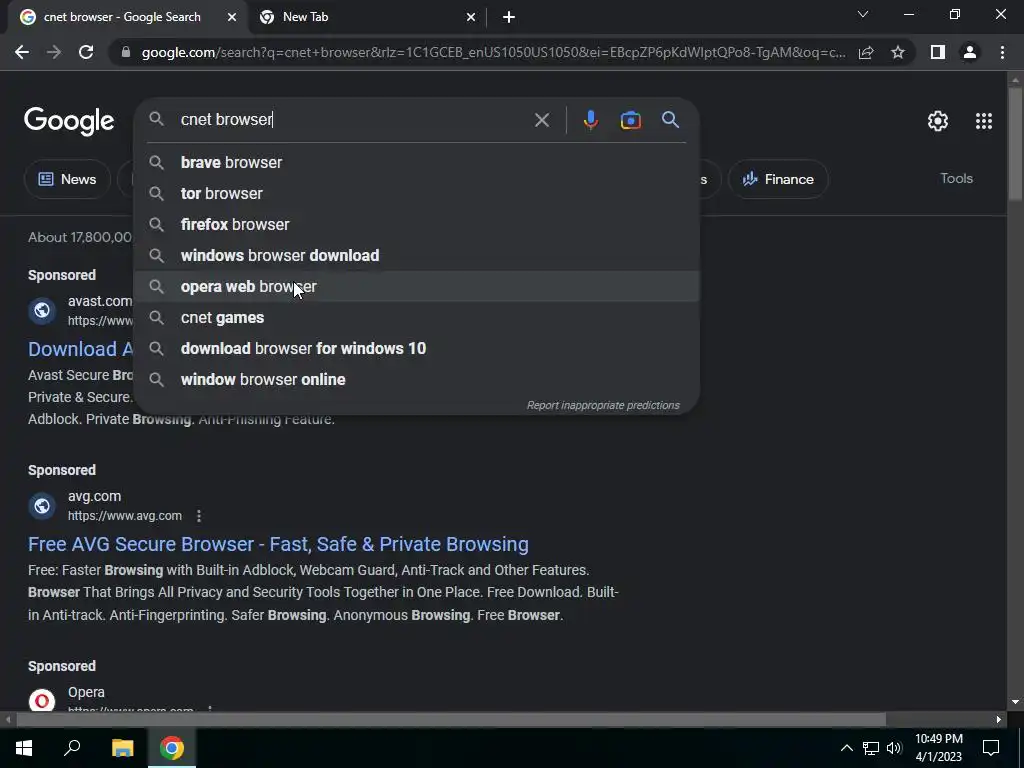Show hidden system tray icons
Image resolution: width=1024 pixels, height=768 pixels.
(x=846, y=748)
